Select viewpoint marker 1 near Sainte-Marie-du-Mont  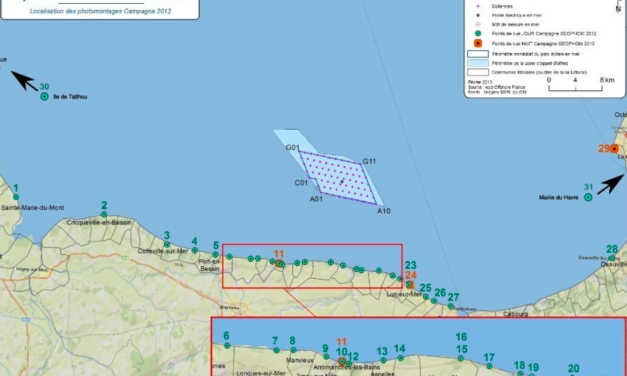(16, 197)
